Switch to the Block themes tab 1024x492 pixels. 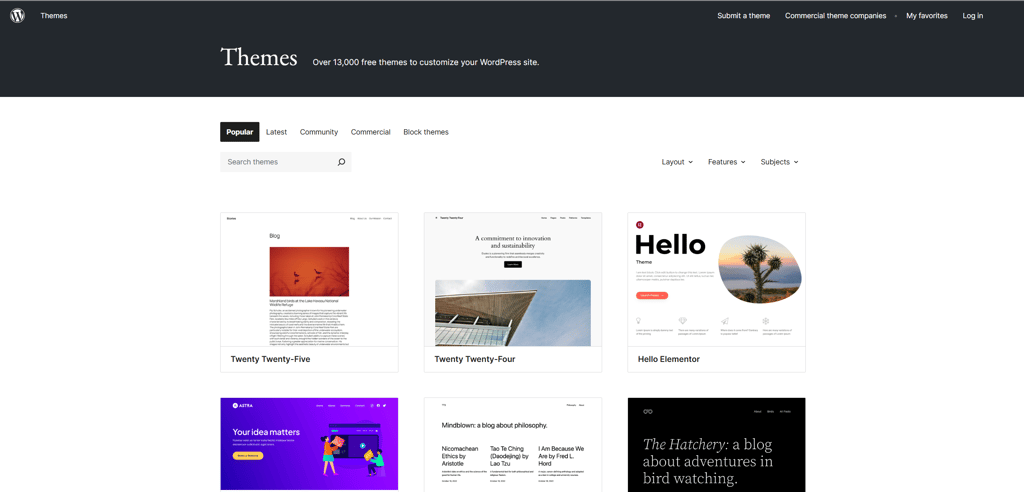426,132
